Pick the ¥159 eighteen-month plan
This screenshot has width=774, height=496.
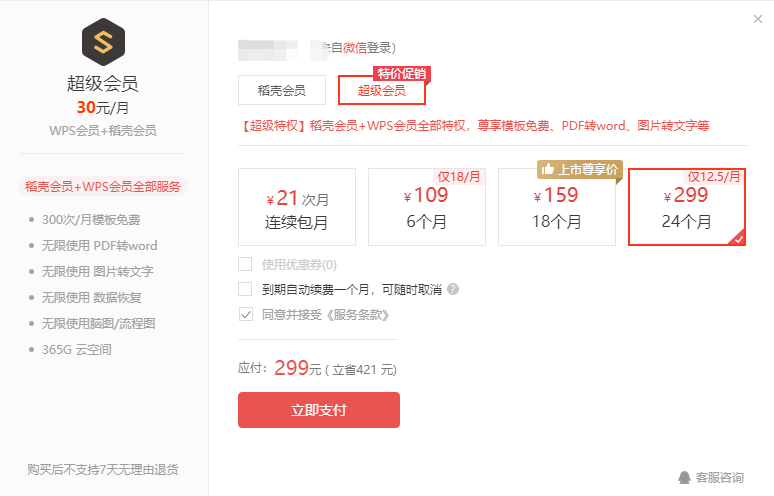557,207
